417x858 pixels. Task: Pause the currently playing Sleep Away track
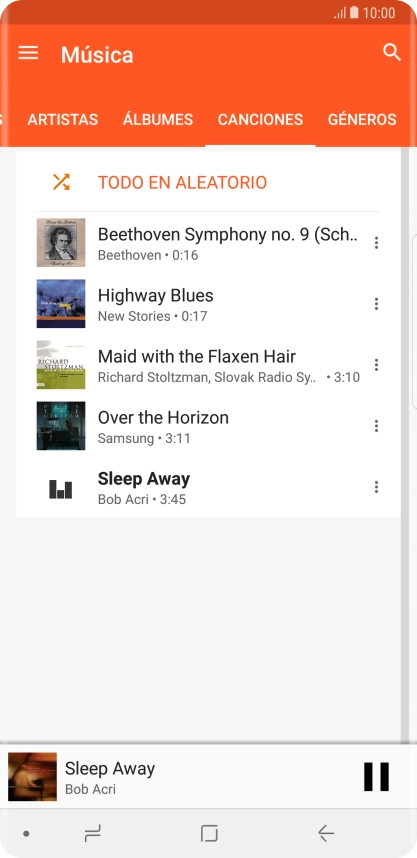pos(377,776)
